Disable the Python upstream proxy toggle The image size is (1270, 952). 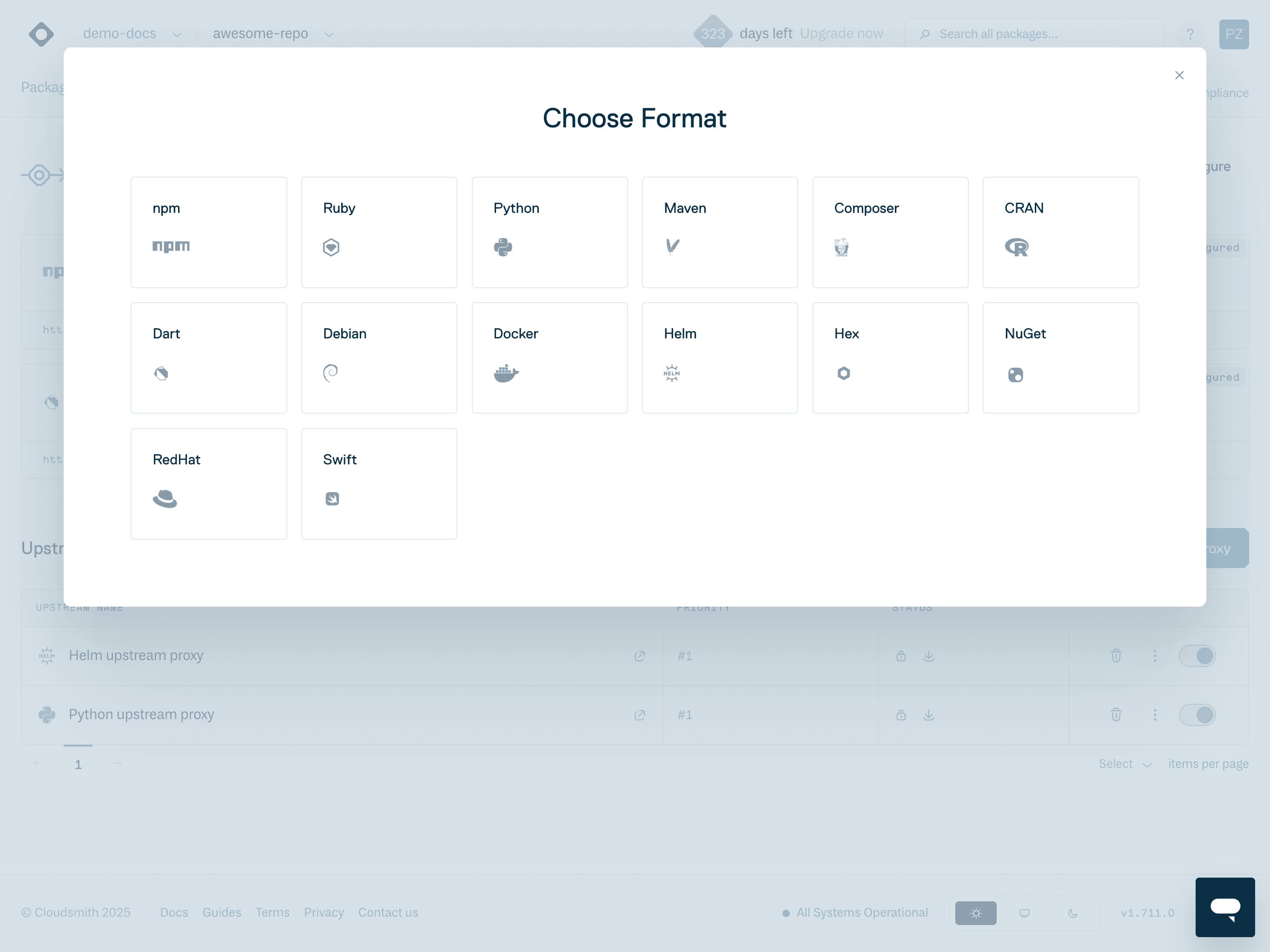[x=1197, y=715]
